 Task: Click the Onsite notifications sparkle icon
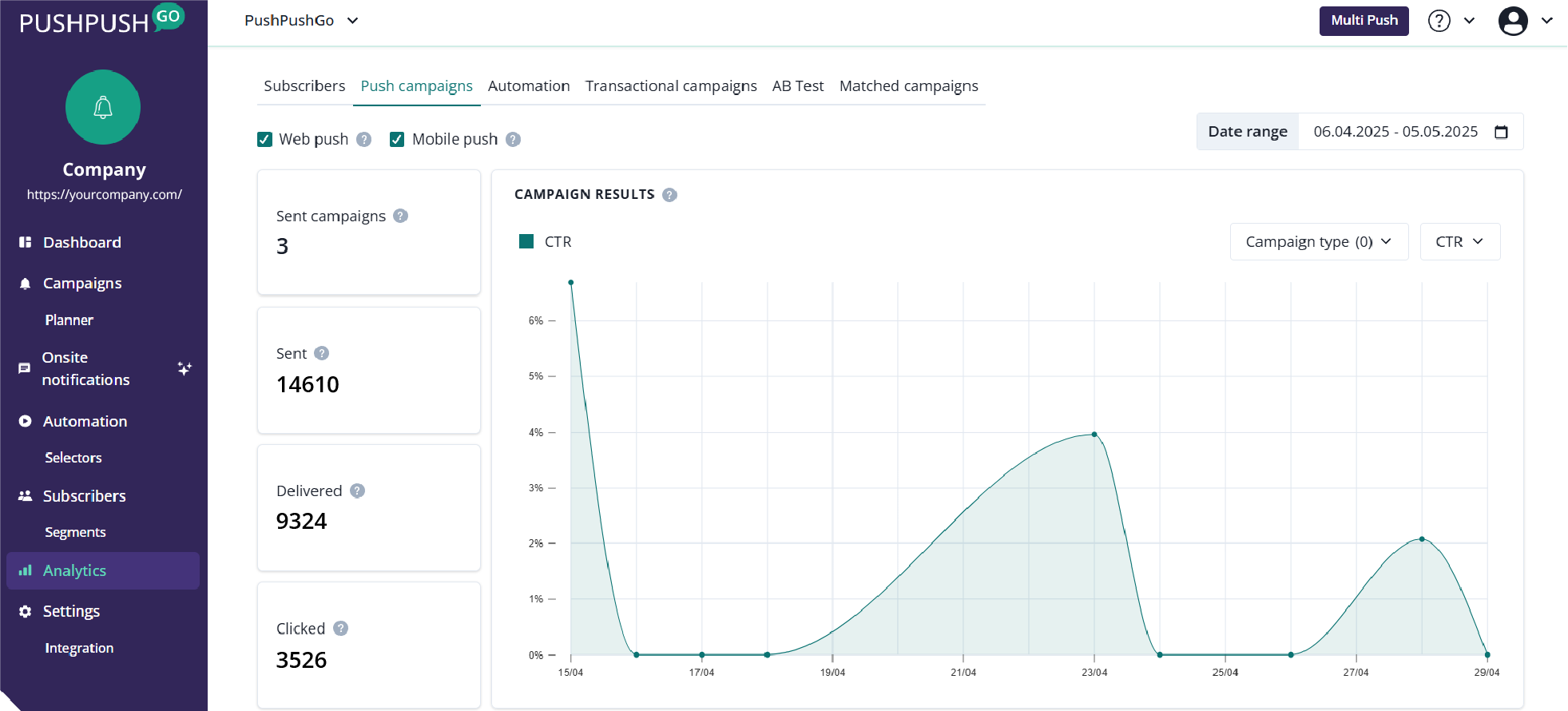pyautogui.click(x=185, y=368)
